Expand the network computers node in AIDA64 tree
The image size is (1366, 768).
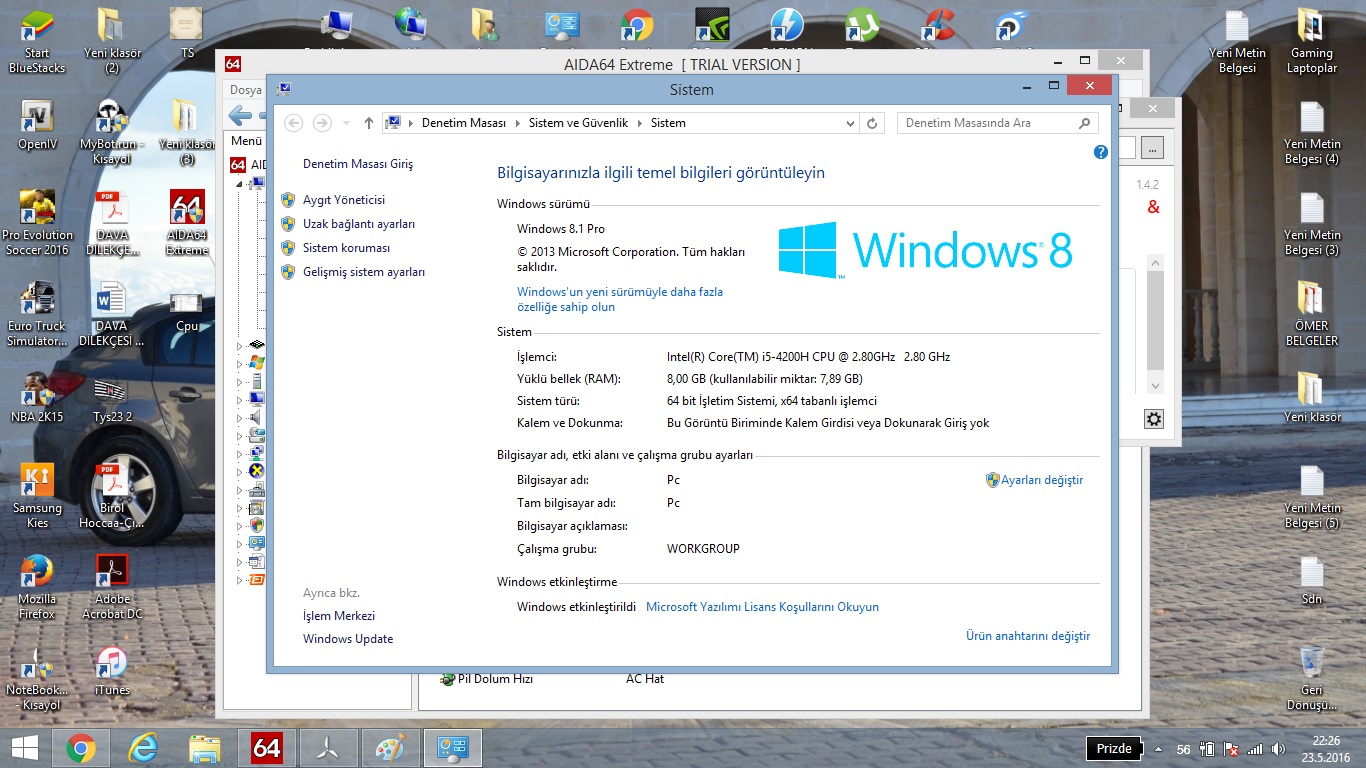coord(239,454)
